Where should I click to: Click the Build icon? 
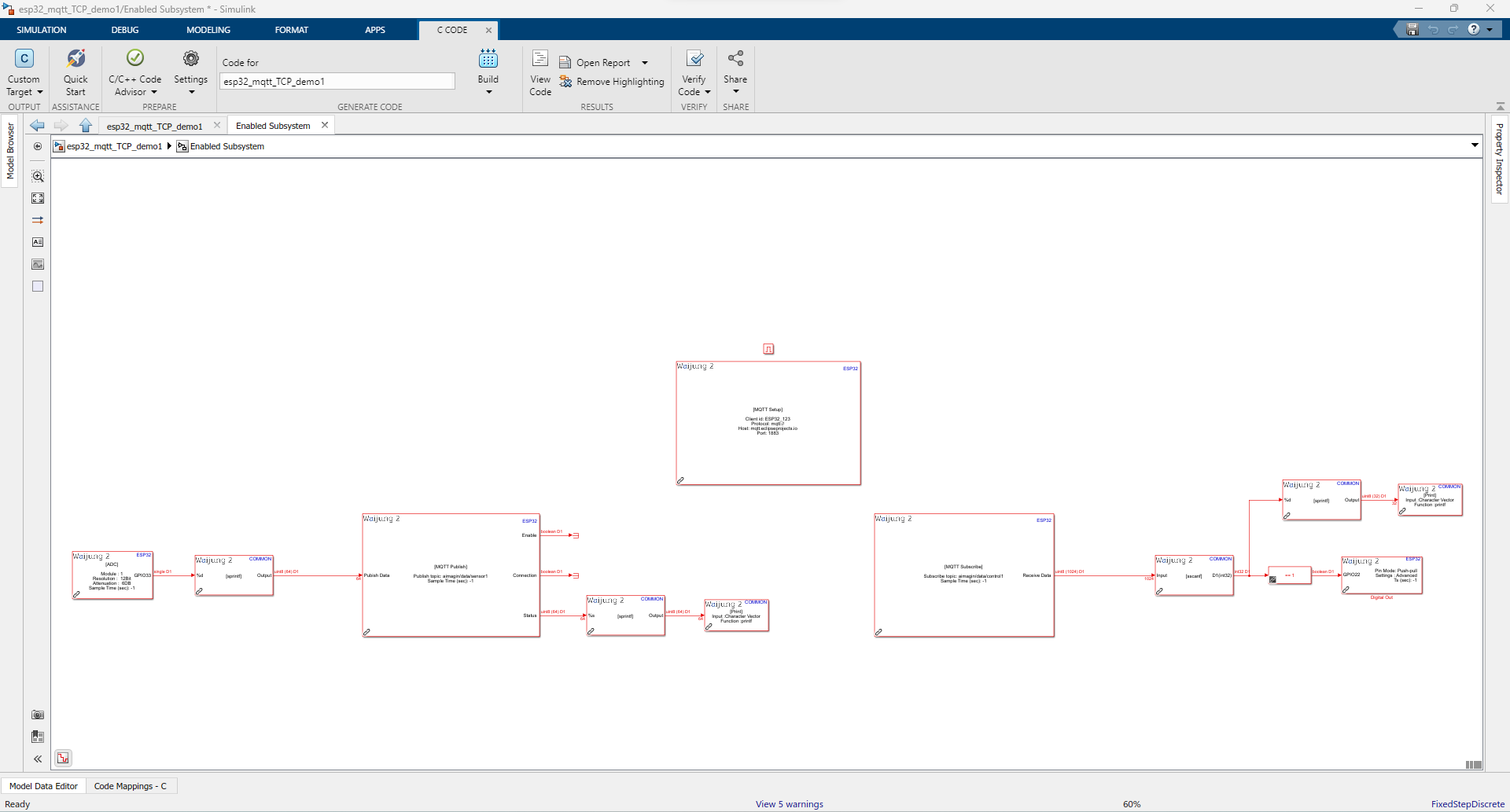point(488,59)
